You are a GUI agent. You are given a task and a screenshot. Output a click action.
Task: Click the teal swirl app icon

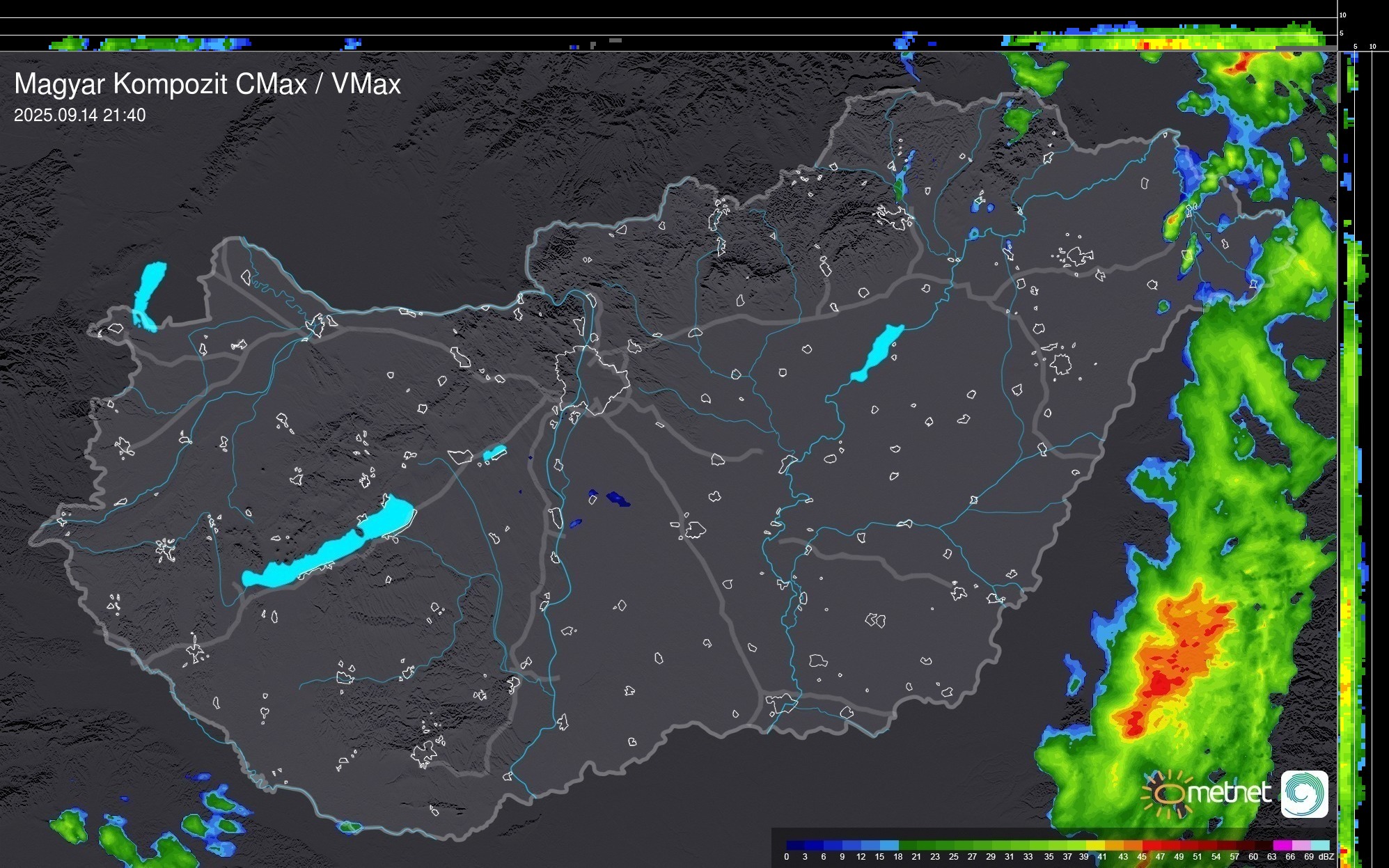click(1304, 794)
